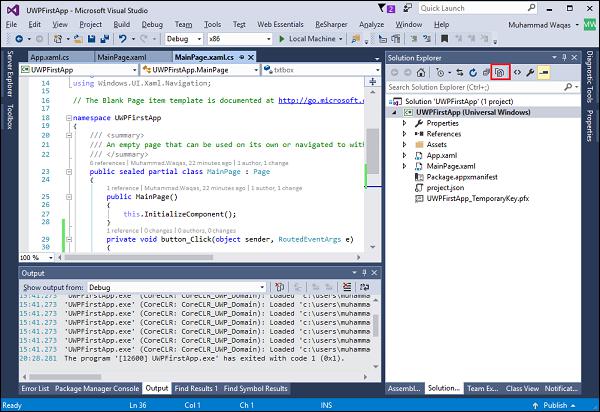The image size is (600, 412).
Task: Open Properties wrench in Solution Explorer toolbar
Action: point(531,73)
